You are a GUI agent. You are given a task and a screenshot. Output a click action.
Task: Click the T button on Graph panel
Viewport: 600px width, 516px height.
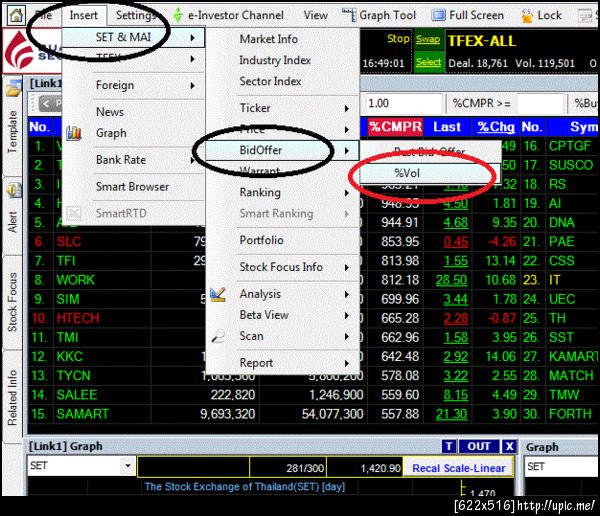[448, 446]
